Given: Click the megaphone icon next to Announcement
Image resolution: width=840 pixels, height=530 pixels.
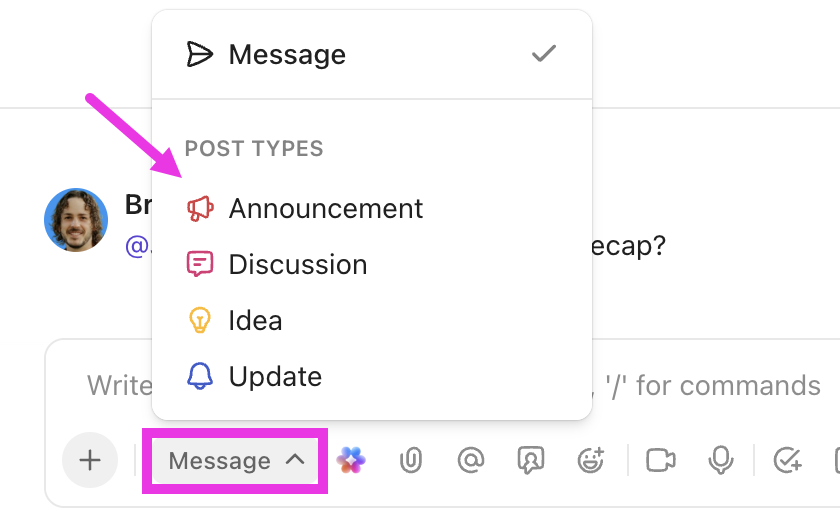Looking at the screenshot, I should [200, 208].
